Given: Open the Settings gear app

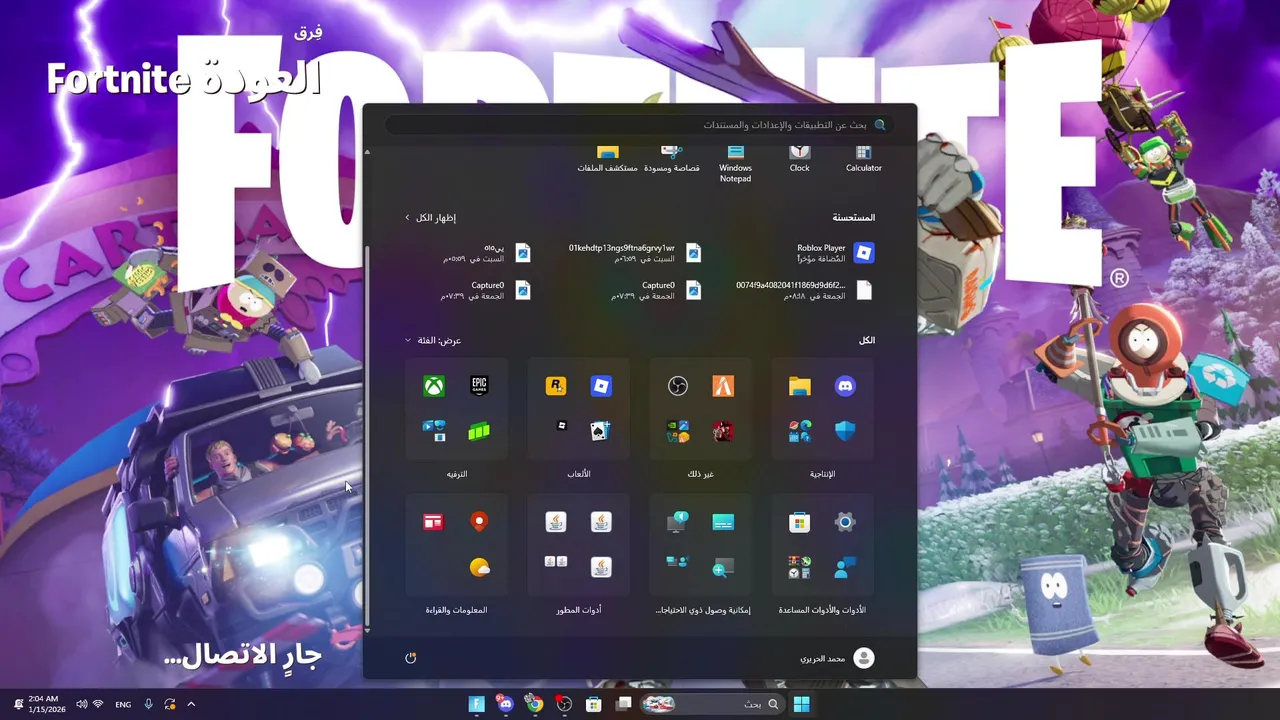Looking at the screenshot, I should (845, 522).
